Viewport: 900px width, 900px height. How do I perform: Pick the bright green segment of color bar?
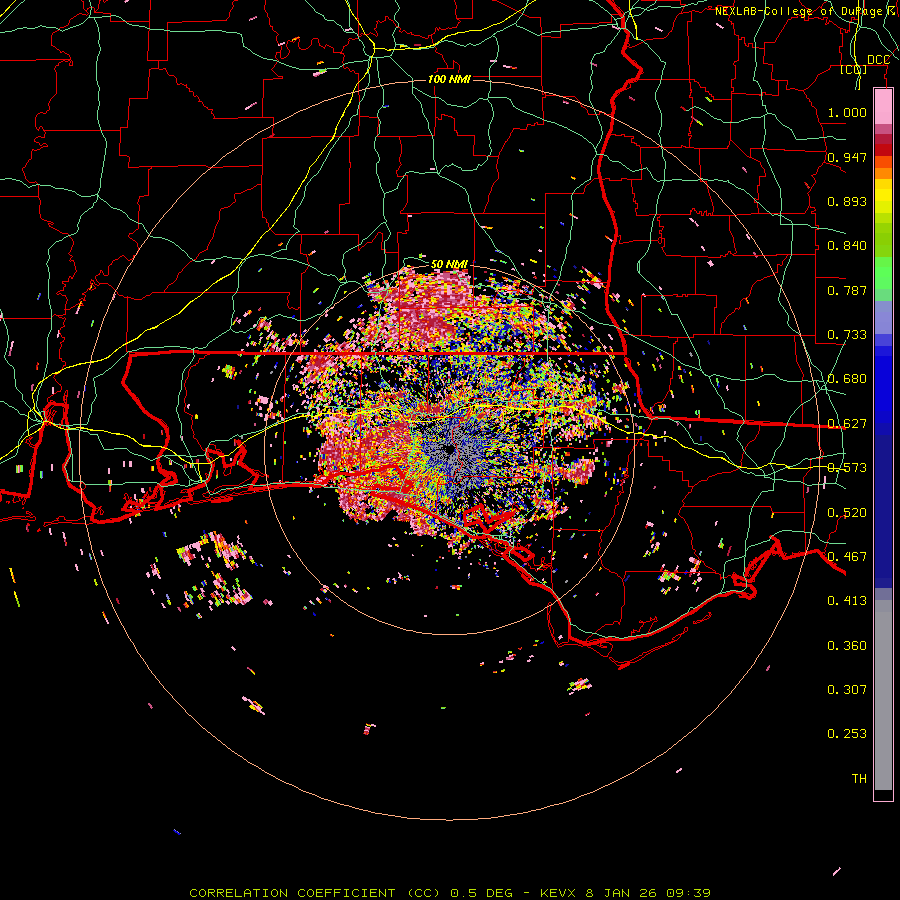(x=883, y=273)
